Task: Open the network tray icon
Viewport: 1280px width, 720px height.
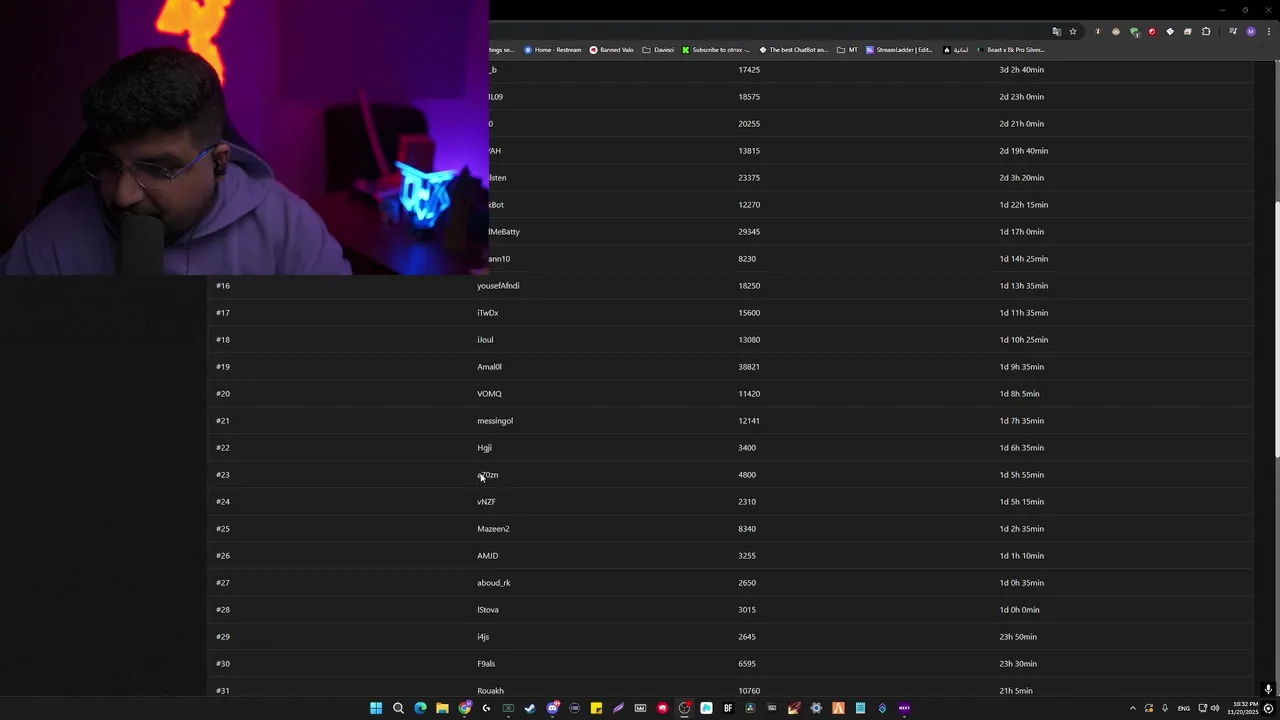Action: 1202,708
